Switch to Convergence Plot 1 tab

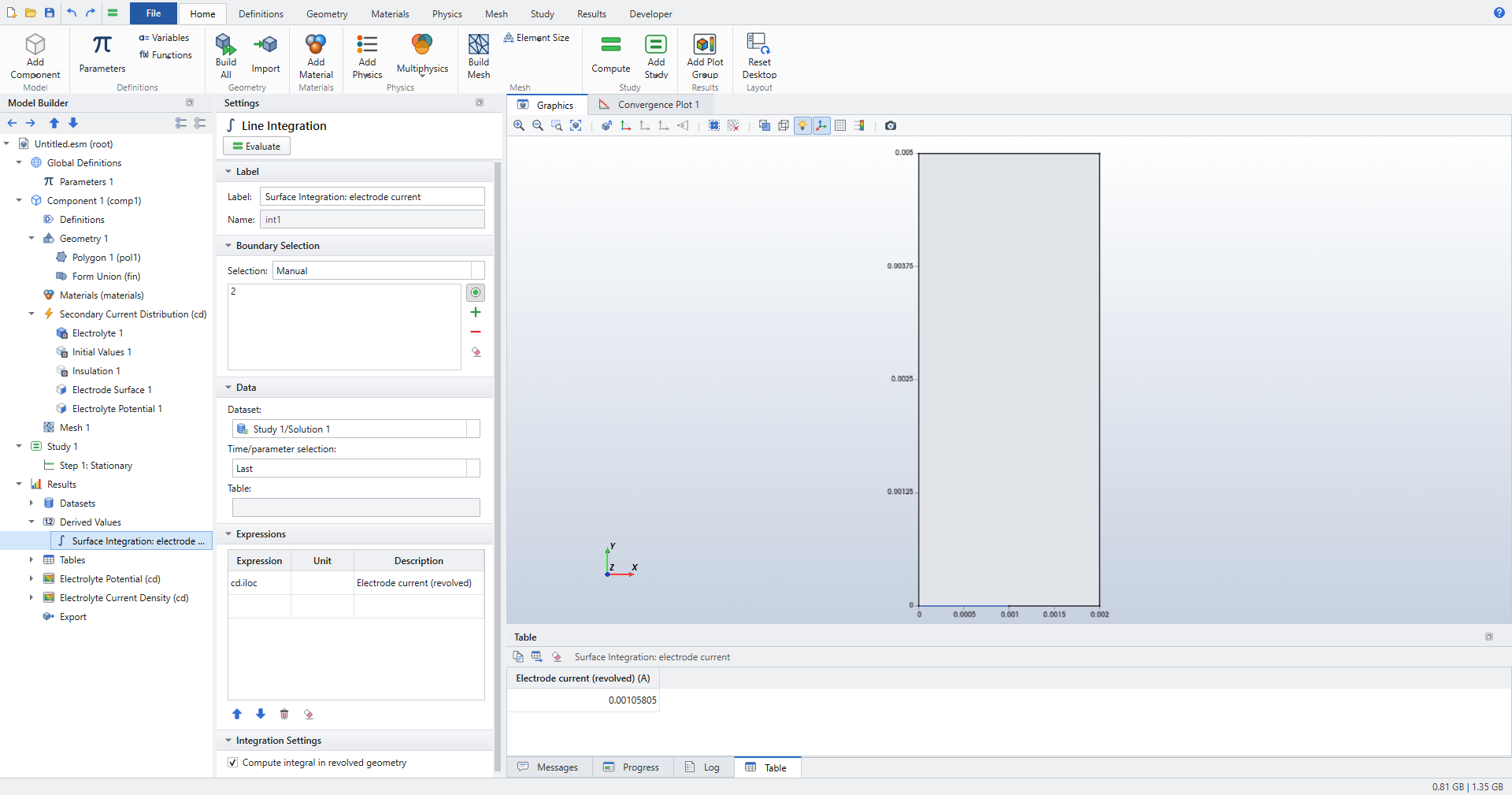(x=650, y=105)
